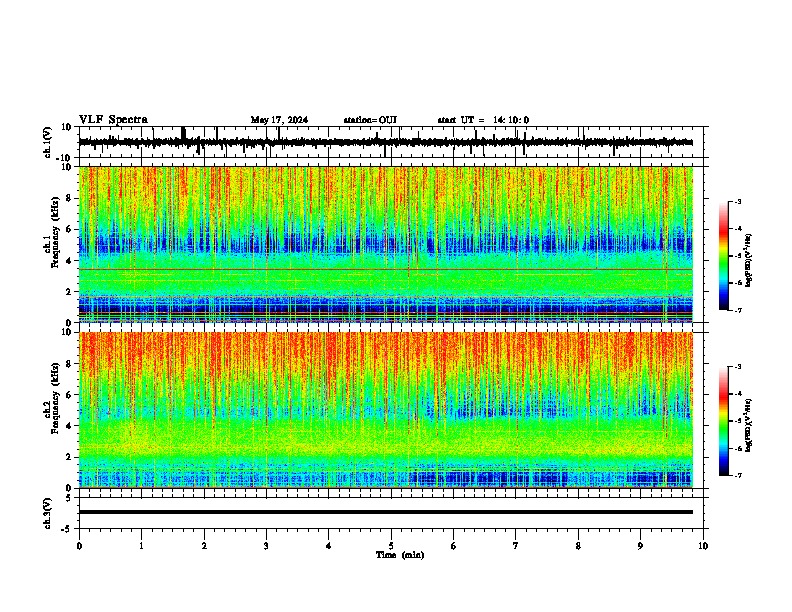Click time axis tick label "5"

pyautogui.click(x=391, y=546)
